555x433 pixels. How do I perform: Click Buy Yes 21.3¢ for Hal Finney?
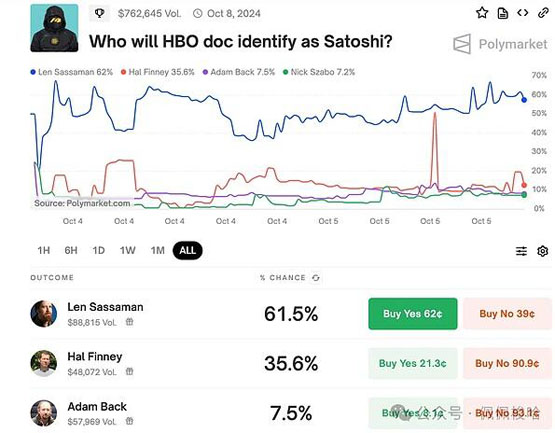[x=413, y=363]
